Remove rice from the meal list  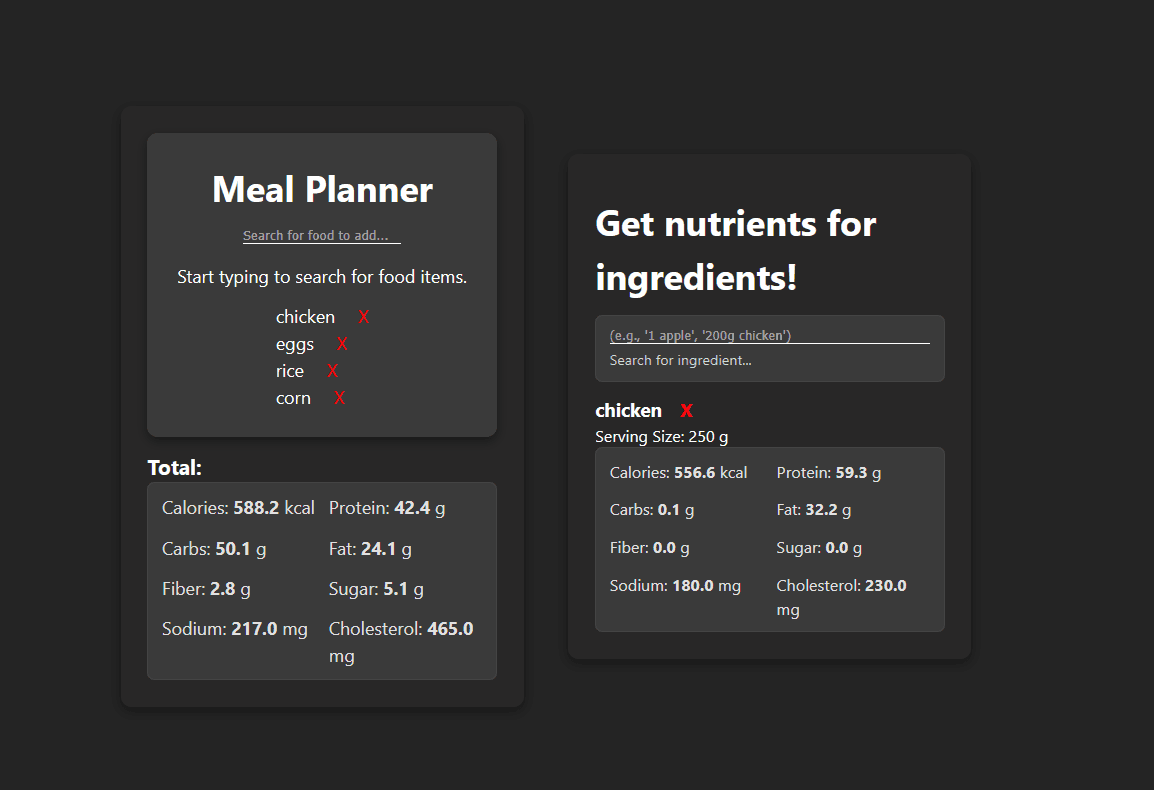[x=333, y=371]
